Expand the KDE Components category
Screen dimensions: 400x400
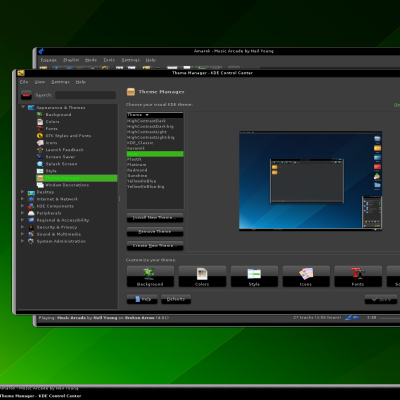pos(23,206)
